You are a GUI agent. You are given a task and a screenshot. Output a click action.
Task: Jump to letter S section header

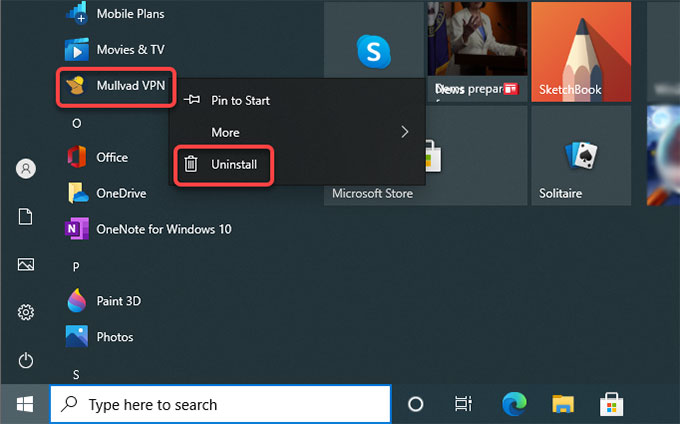pyautogui.click(x=76, y=374)
